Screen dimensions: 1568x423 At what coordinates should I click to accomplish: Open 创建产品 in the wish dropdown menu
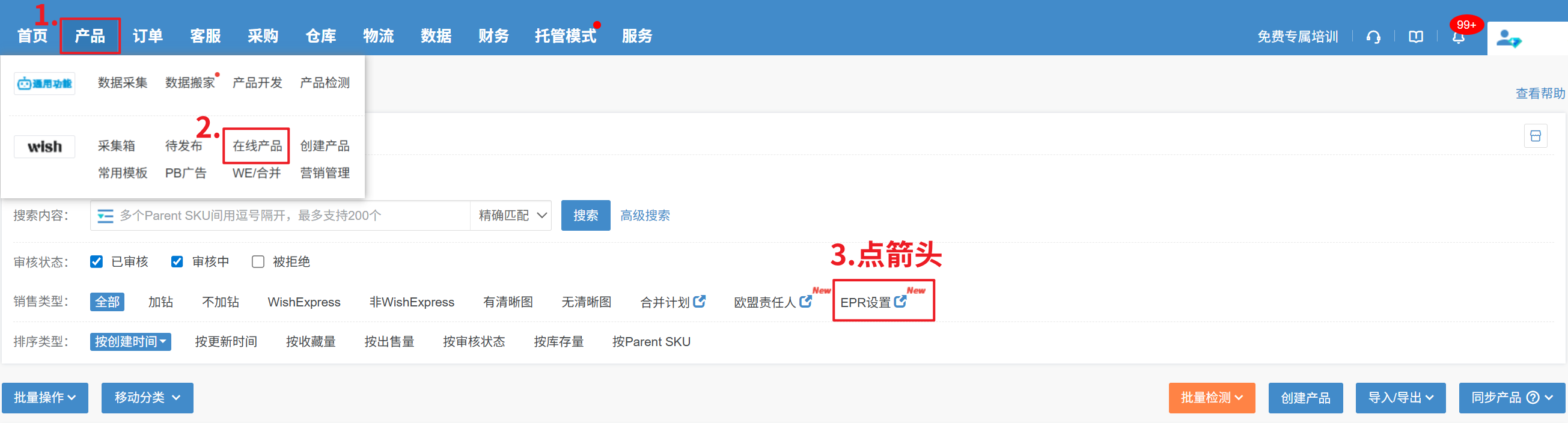click(325, 146)
